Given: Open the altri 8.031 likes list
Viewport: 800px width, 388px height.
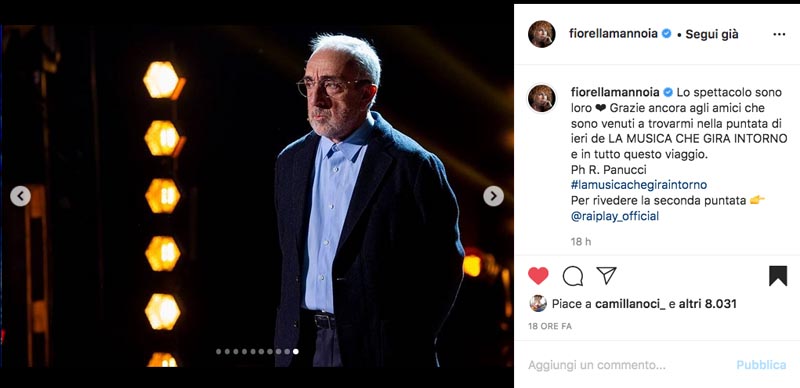Looking at the screenshot, I should 708,304.
